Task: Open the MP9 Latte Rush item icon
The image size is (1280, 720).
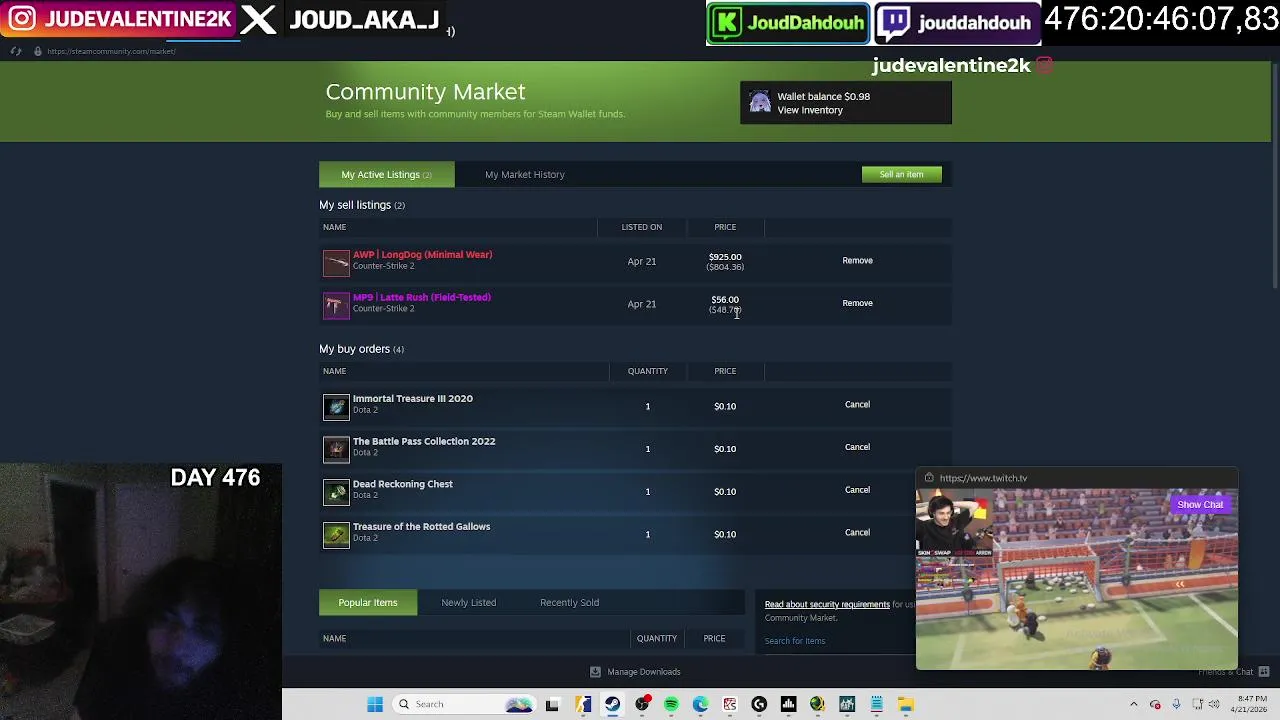Action: 336,304
